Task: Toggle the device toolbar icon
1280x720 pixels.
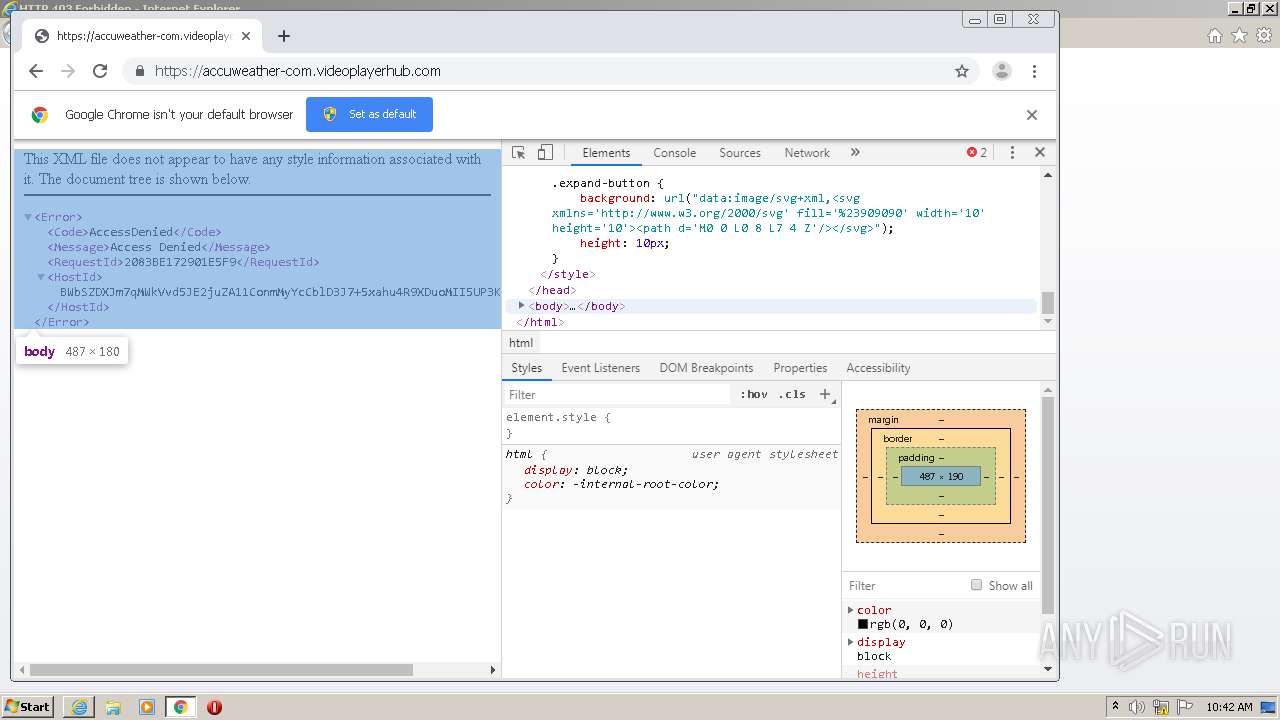Action: tap(545, 153)
